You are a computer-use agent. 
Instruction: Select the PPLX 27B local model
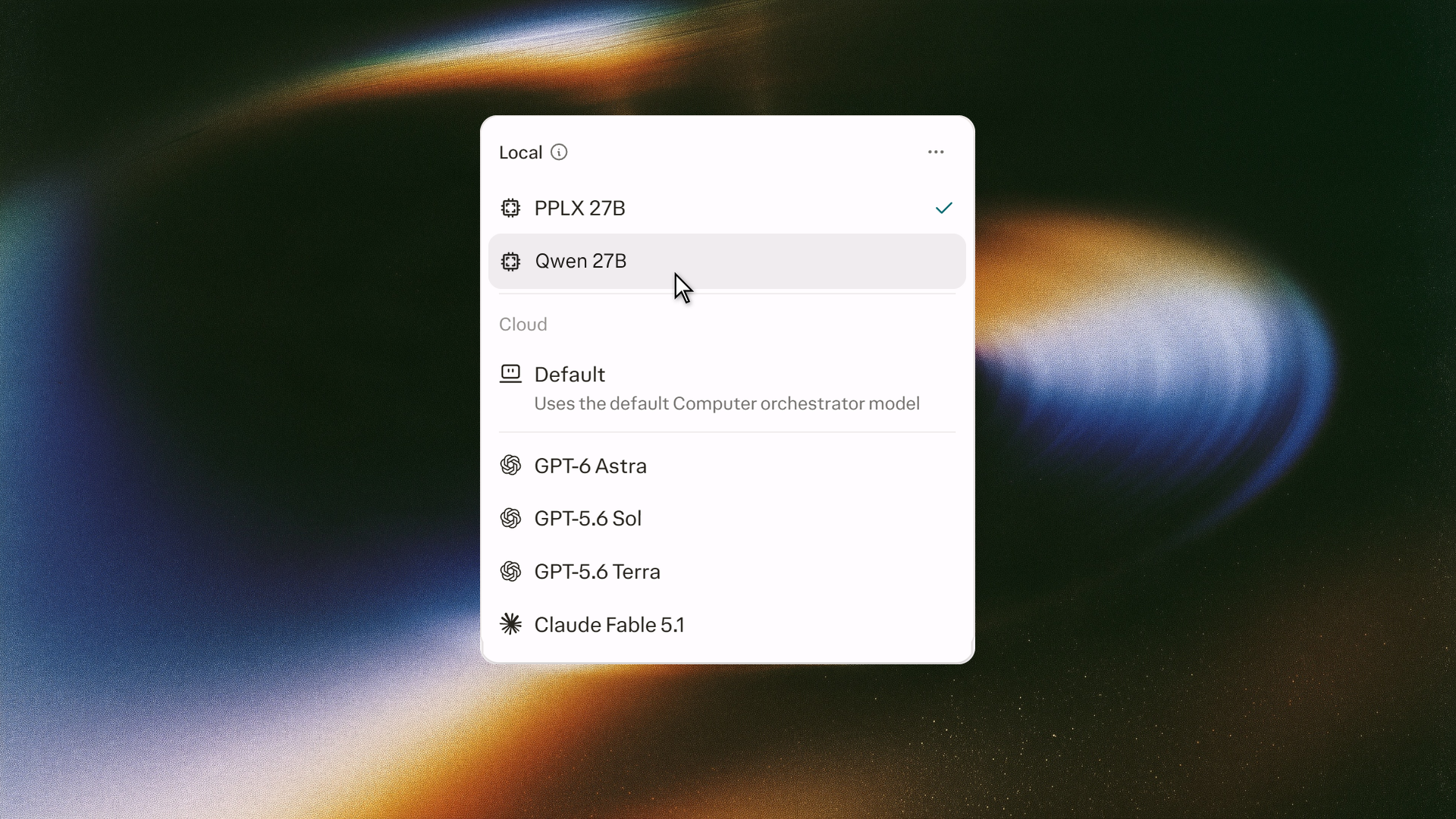[x=727, y=208]
